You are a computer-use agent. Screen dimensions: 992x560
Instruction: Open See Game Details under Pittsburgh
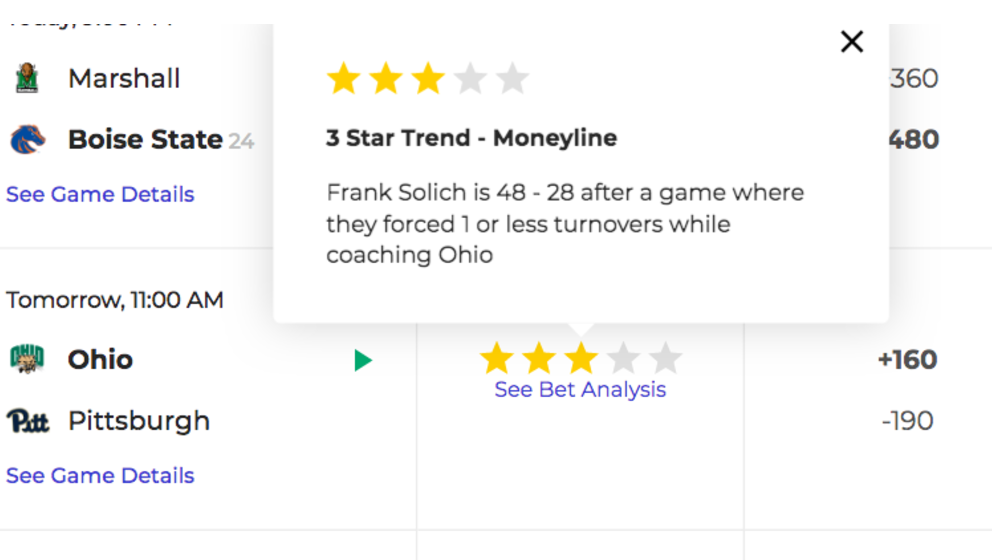point(100,476)
